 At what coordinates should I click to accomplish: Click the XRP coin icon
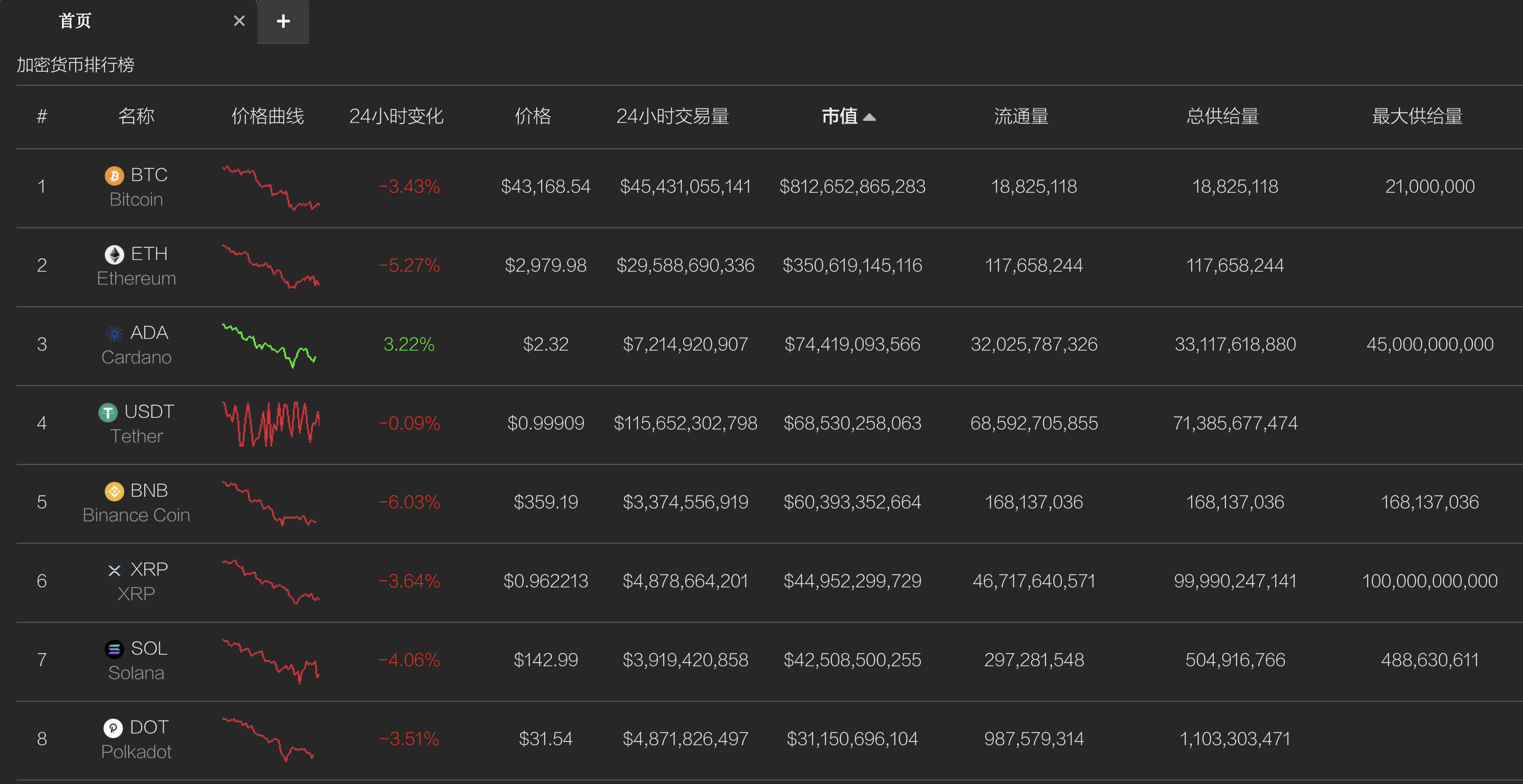click(x=115, y=570)
